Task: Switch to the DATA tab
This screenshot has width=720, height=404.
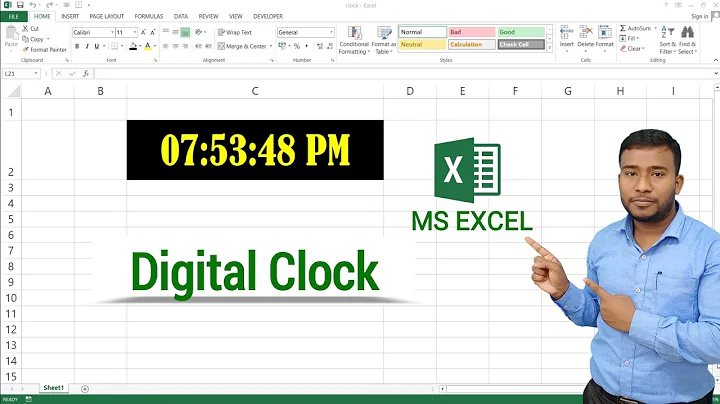Action: click(181, 17)
